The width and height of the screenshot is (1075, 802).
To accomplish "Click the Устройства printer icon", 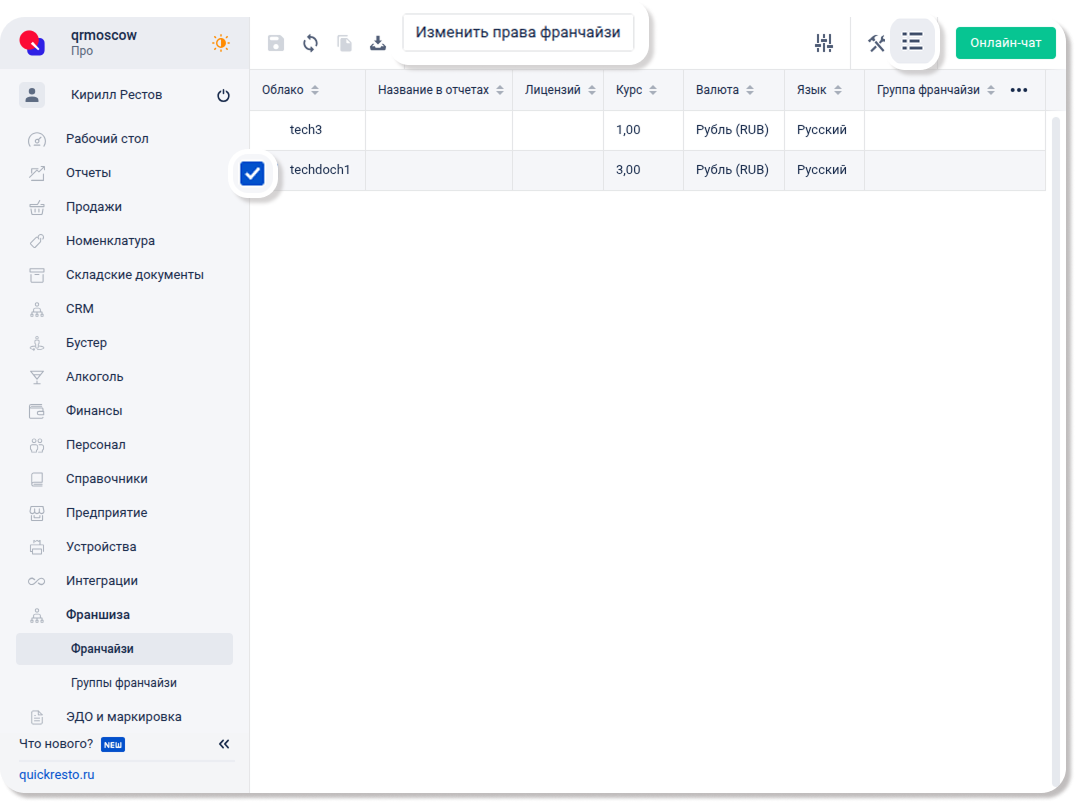I will click(37, 547).
